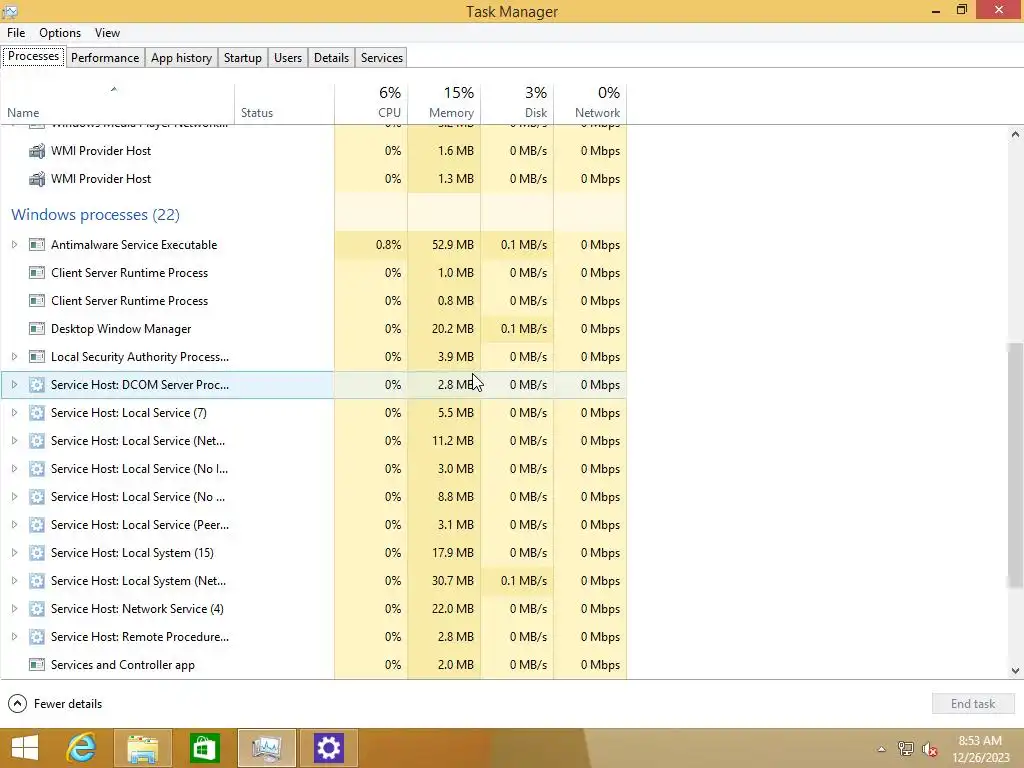1024x768 pixels.
Task: Switch to the App history tab
Action: click(182, 57)
